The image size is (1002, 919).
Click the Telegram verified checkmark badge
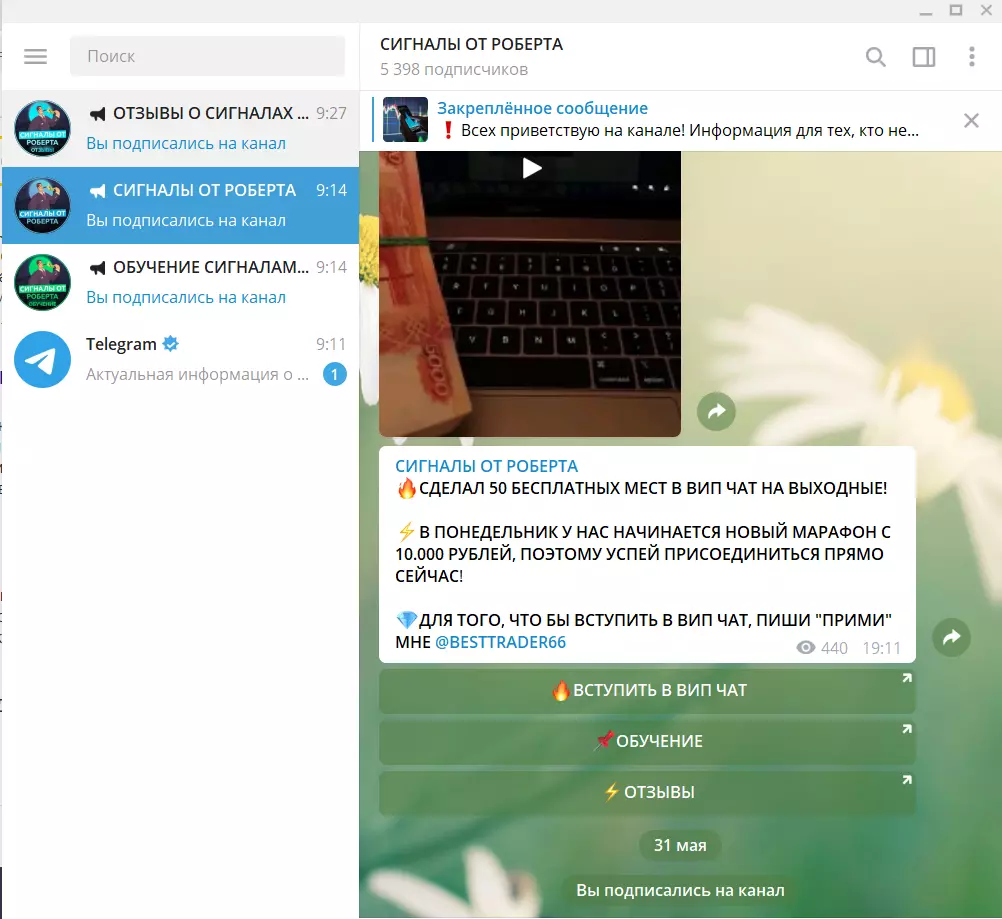(170, 344)
